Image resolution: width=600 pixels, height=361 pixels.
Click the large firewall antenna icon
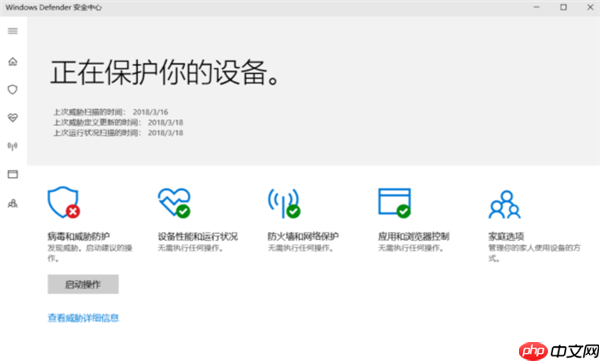[284, 203]
